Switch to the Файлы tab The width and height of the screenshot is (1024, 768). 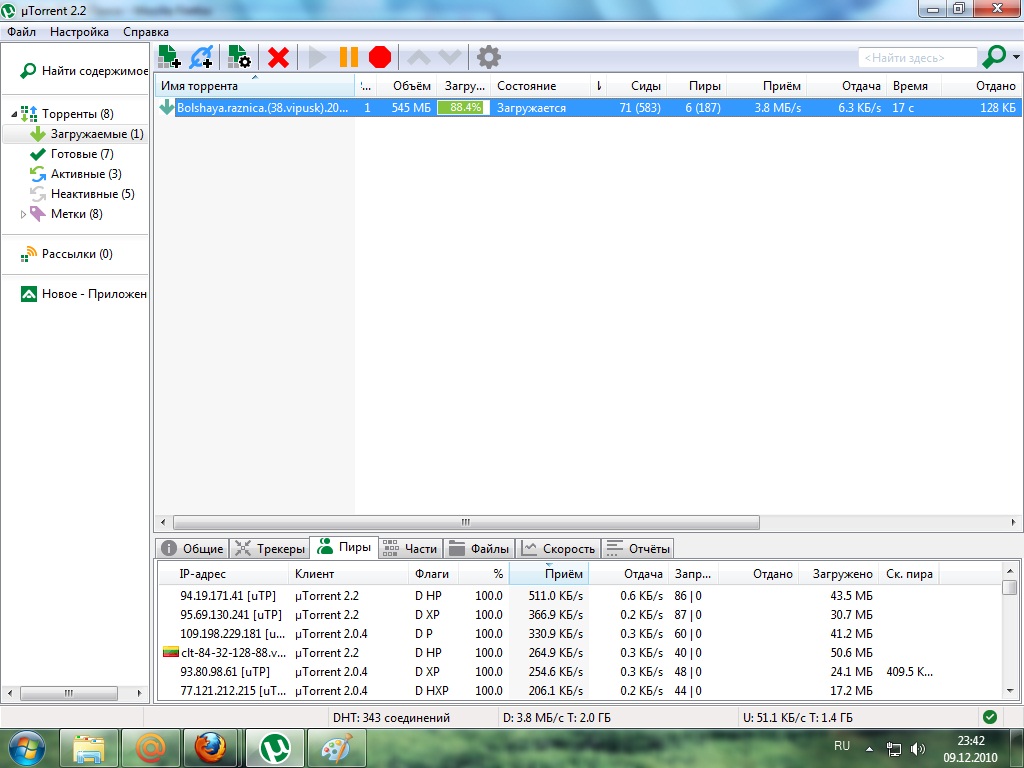479,549
